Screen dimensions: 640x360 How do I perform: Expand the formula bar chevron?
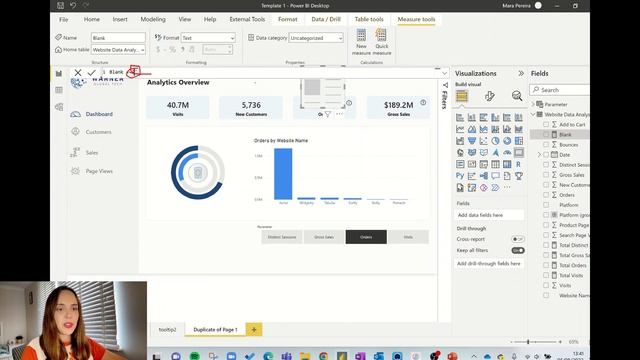pos(444,73)
